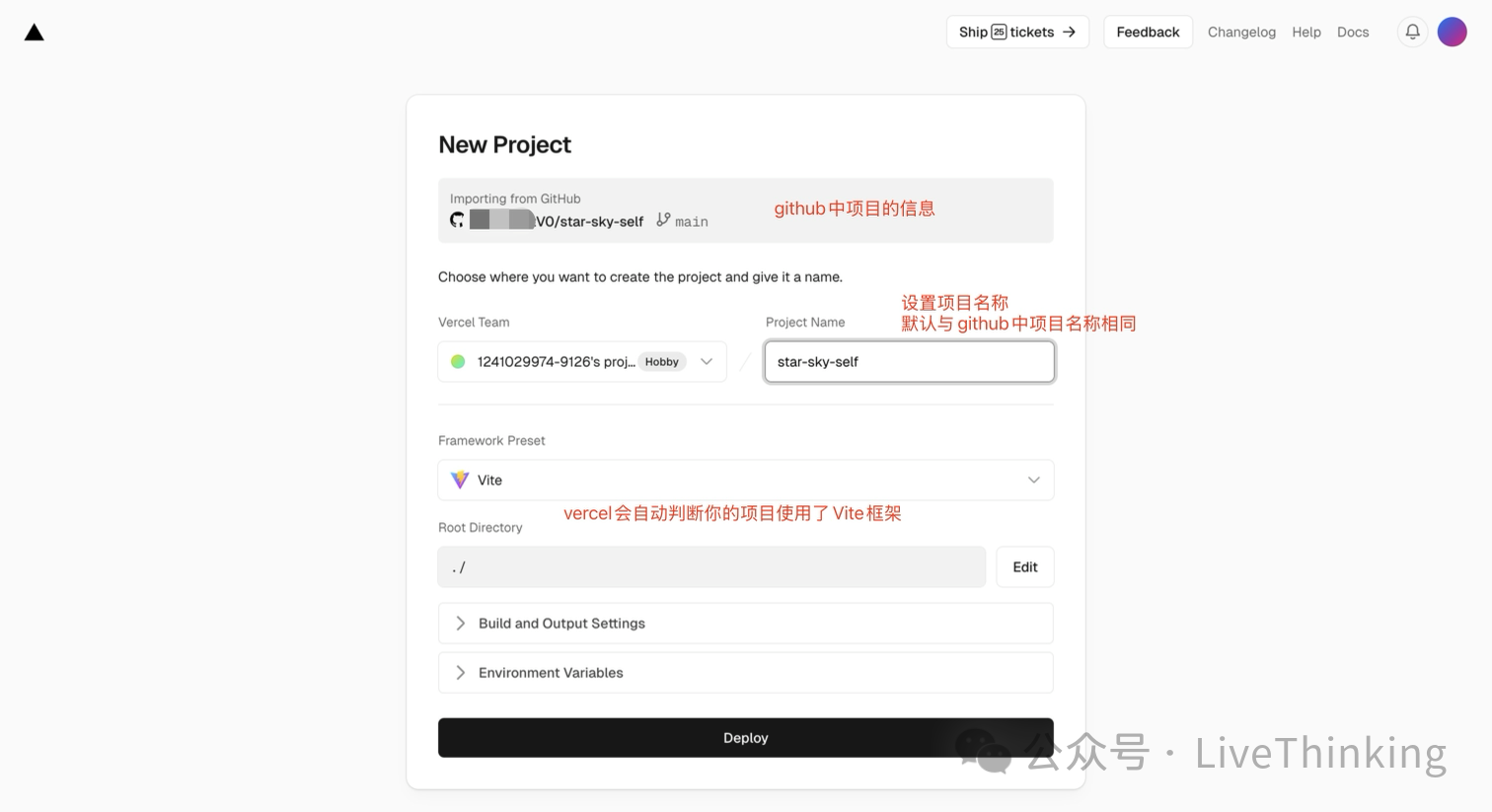The width and height of the screenshot is (1492, 812).
Task: Click the arrow in Ship tickets button
Action: pyautogui.click(x=1069, y=32)
